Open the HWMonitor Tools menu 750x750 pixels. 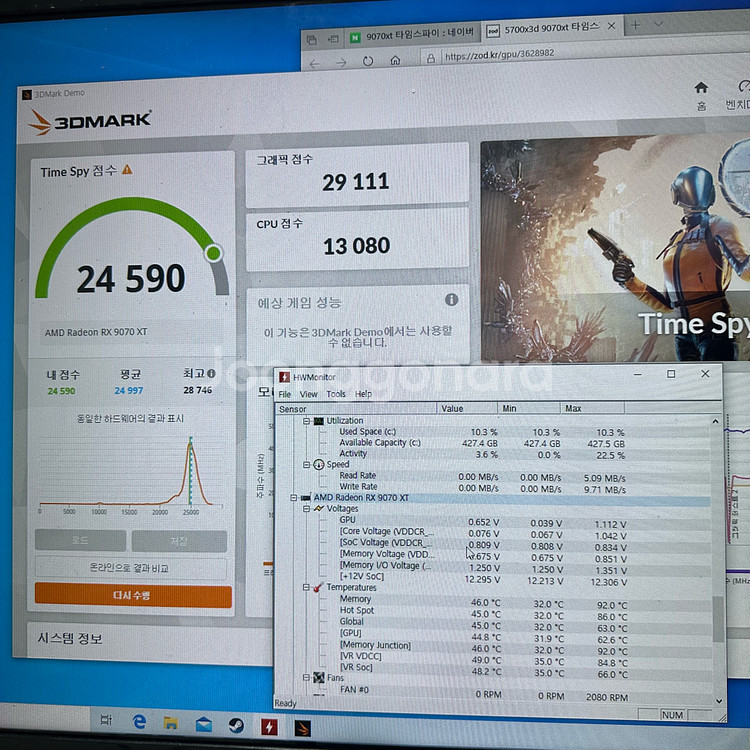(x=336, y=394)
